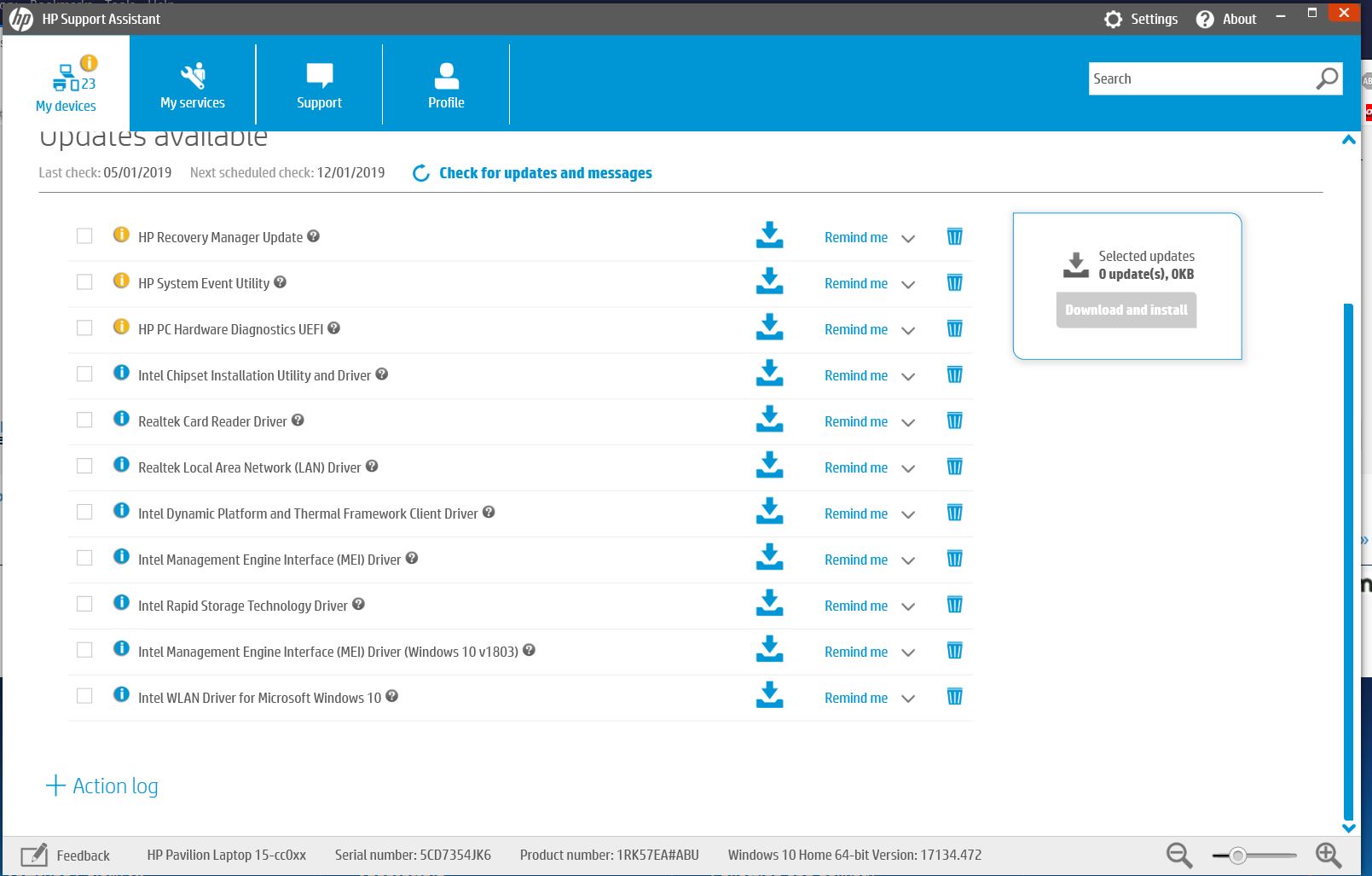Image resolution: width=1372 pixels, height=876 pixels.
Task: Select the Realtek Local Area Network Driver checkbox
Action: pyautogui.click(x=84, y=467)
